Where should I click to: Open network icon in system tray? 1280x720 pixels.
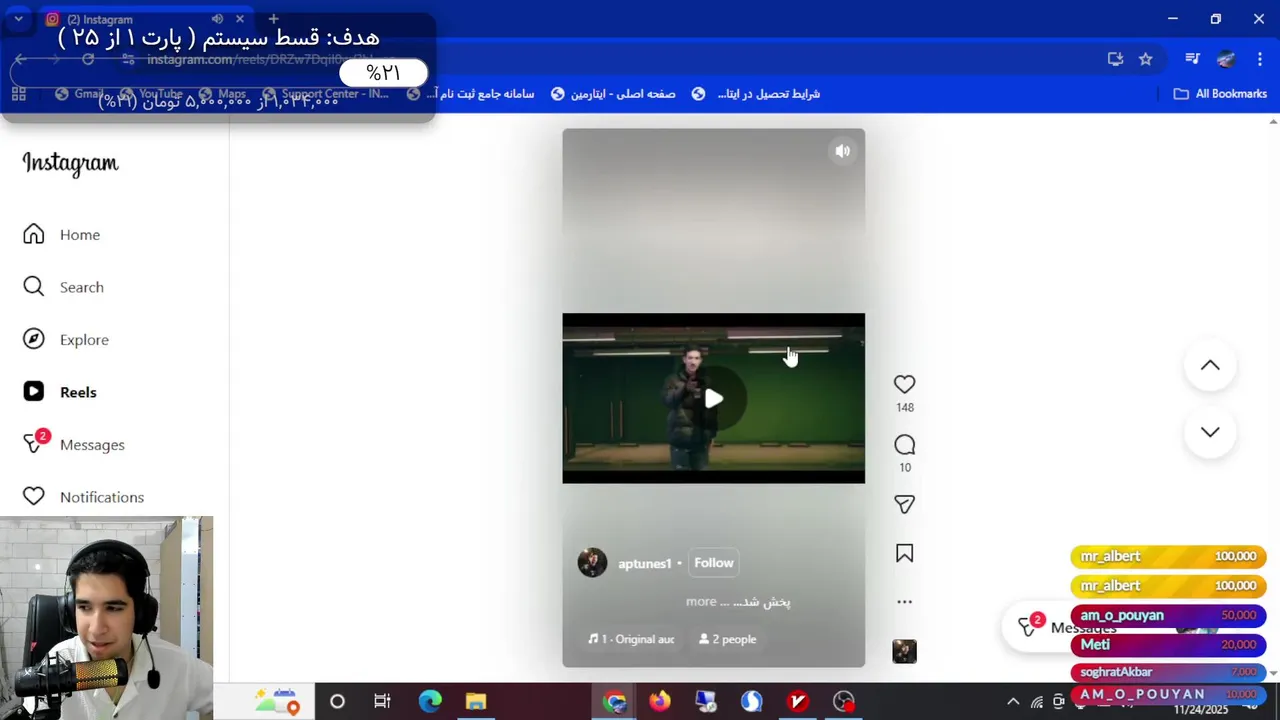coord(1037,702)
